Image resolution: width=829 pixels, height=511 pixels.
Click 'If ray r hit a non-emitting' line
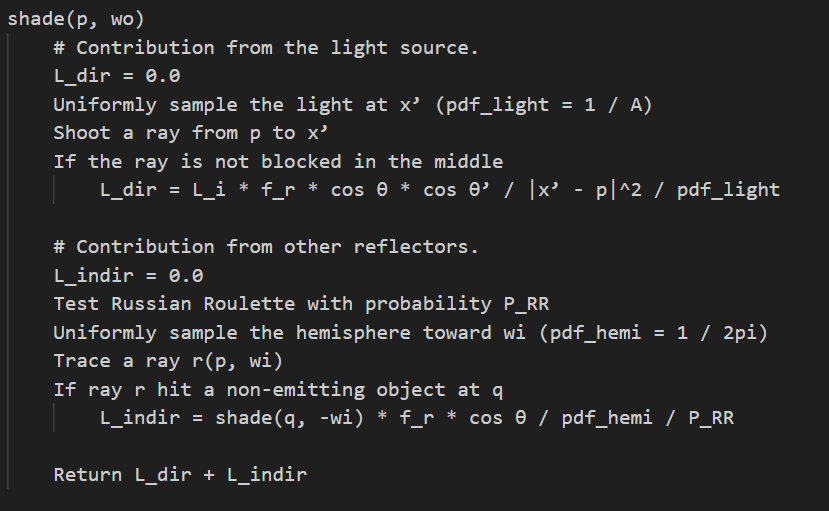pyautogui.click(x=278, y=390)
